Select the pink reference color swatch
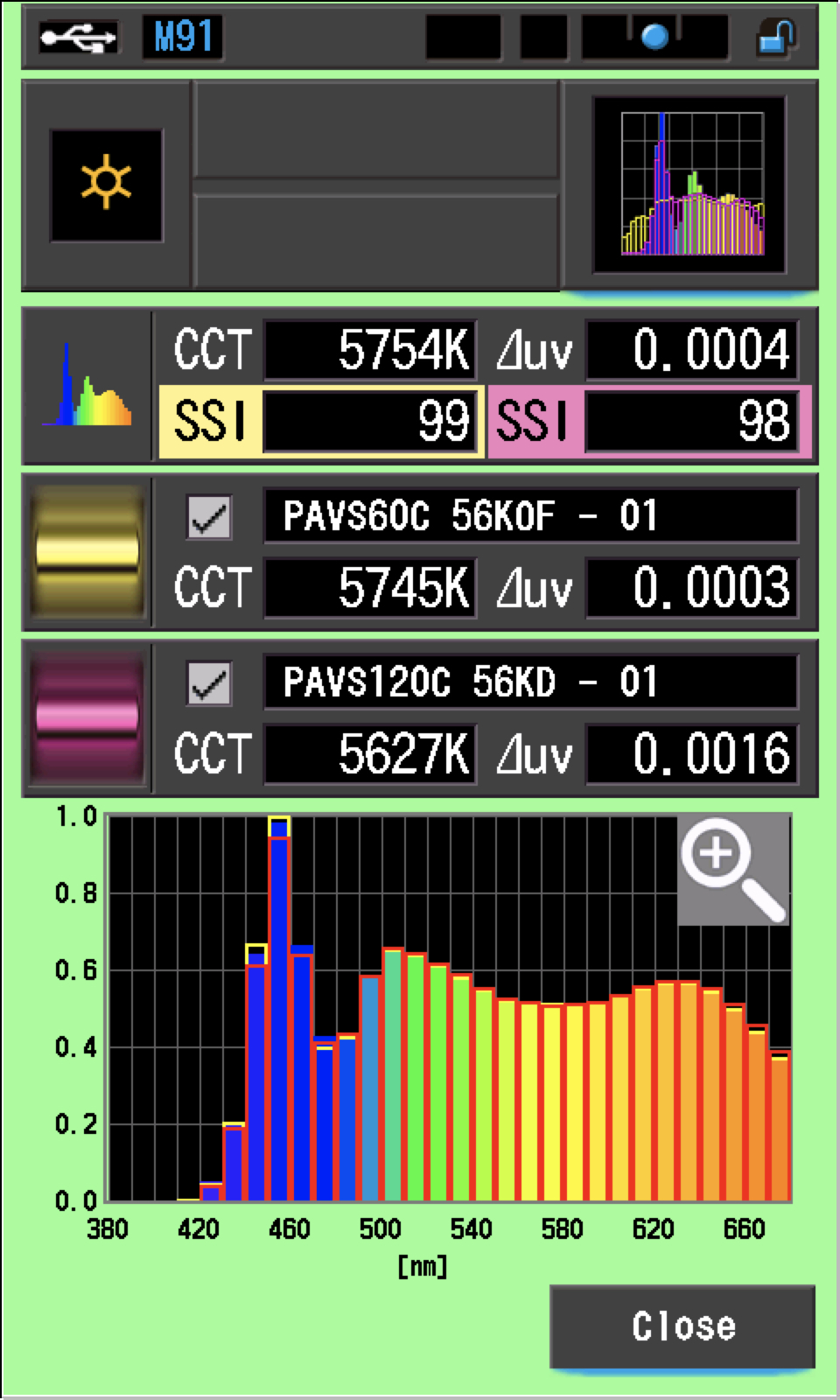Viewport: 840px width, 1400px height. (x=87, y=718)
